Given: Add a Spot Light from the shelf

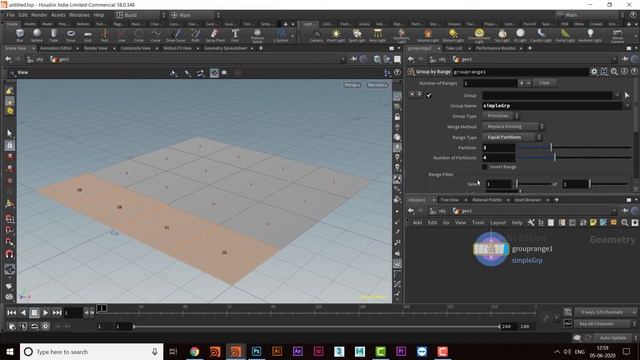Looking at the screenshot, I should pos(357,35).
